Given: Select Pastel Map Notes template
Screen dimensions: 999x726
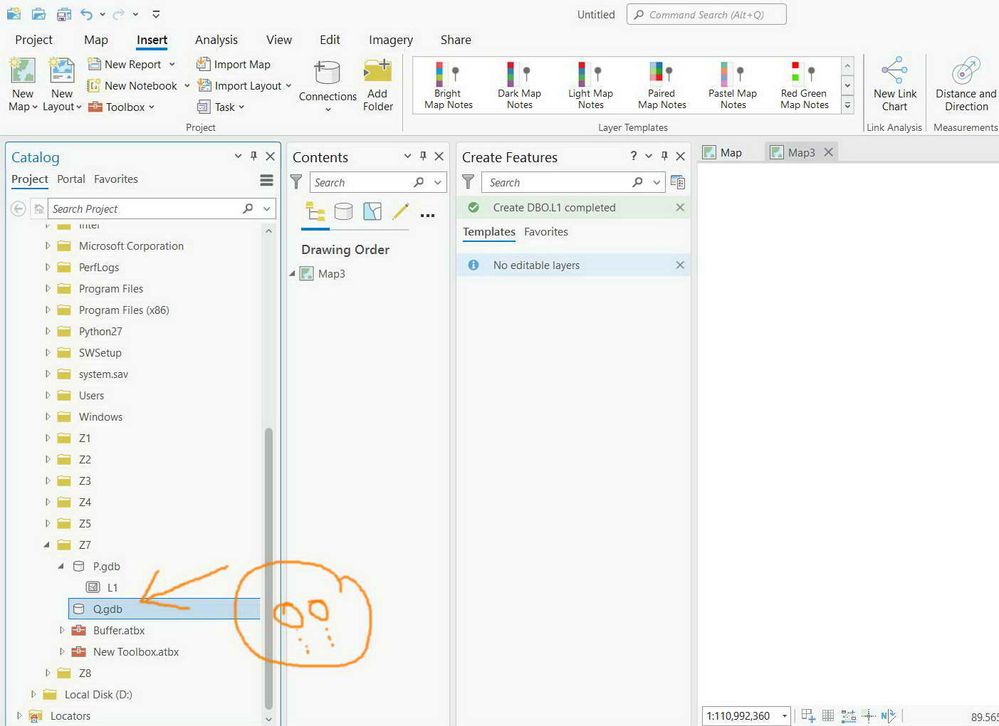Looking at the screenshot, I should pos(733,86).
